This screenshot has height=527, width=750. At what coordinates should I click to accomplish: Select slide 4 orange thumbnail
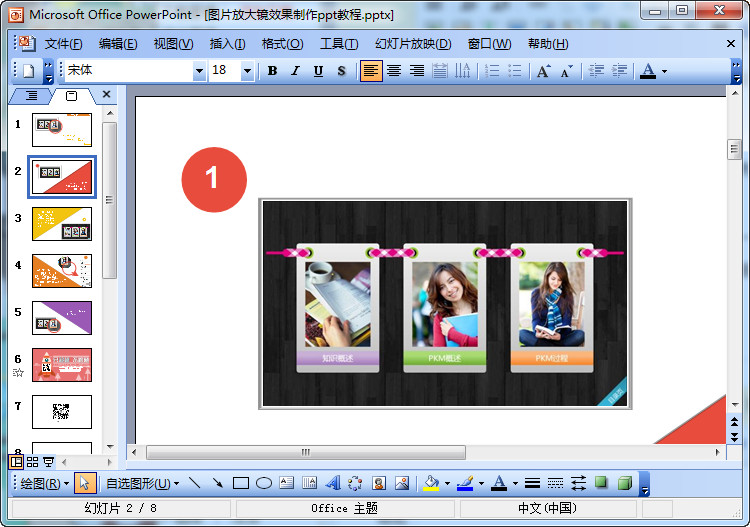(62, 271)
